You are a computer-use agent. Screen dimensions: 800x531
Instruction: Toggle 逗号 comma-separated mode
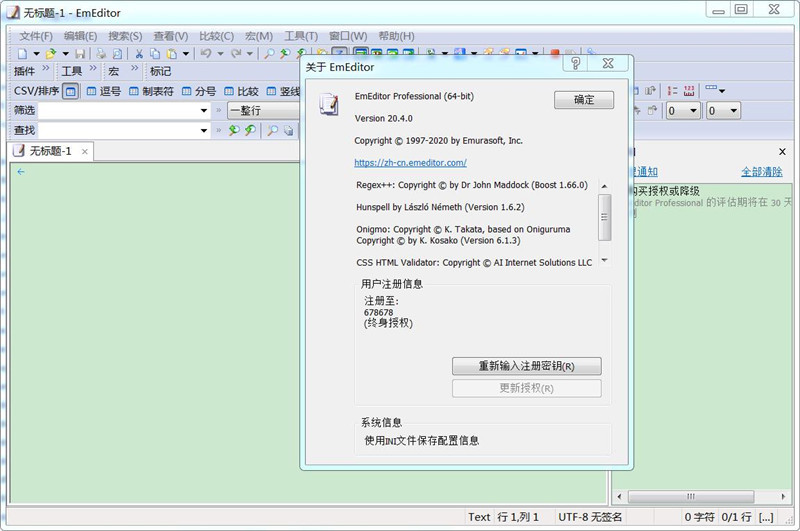pyautogui.click(x=104, y=91)
